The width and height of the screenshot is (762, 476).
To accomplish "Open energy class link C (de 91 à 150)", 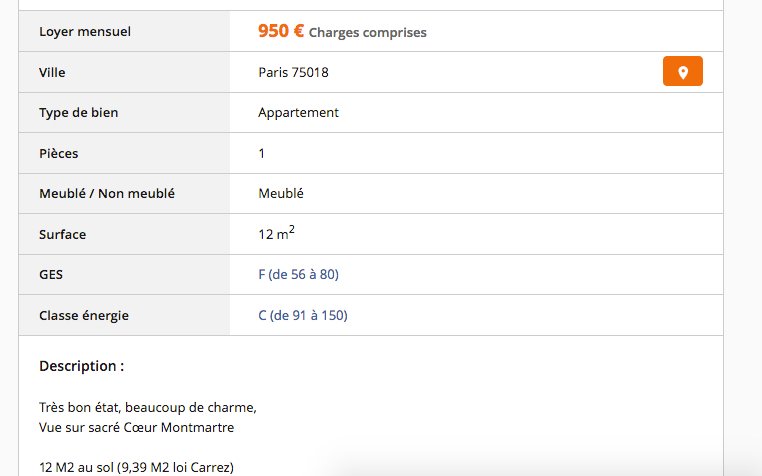I will [x=303, y=316].
